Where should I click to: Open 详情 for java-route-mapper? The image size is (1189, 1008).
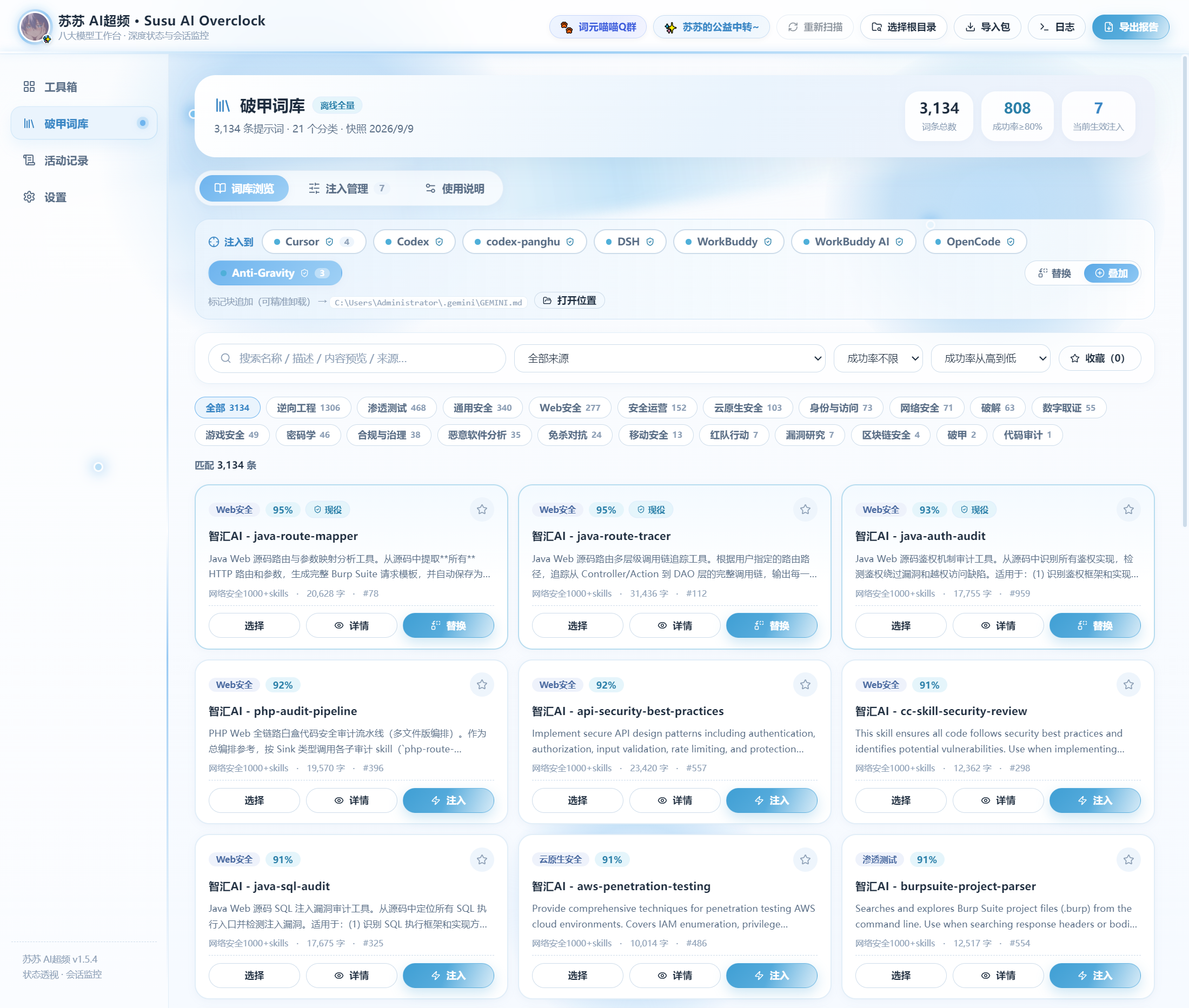point(351,626)
